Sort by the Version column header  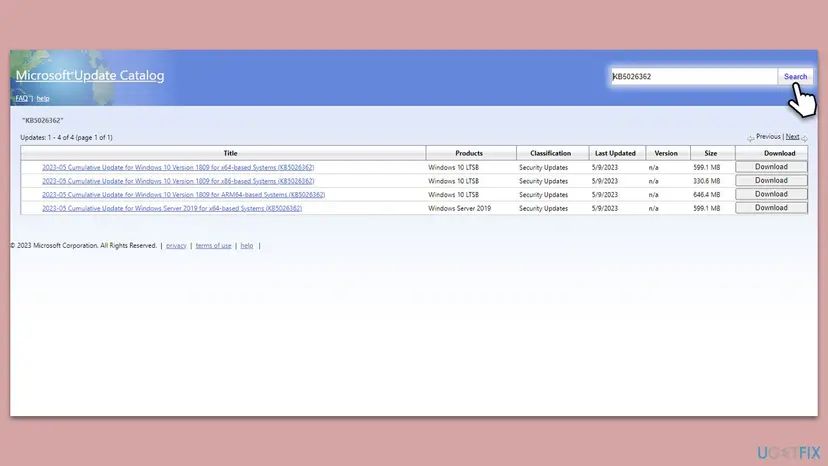[x=667, y=153]
